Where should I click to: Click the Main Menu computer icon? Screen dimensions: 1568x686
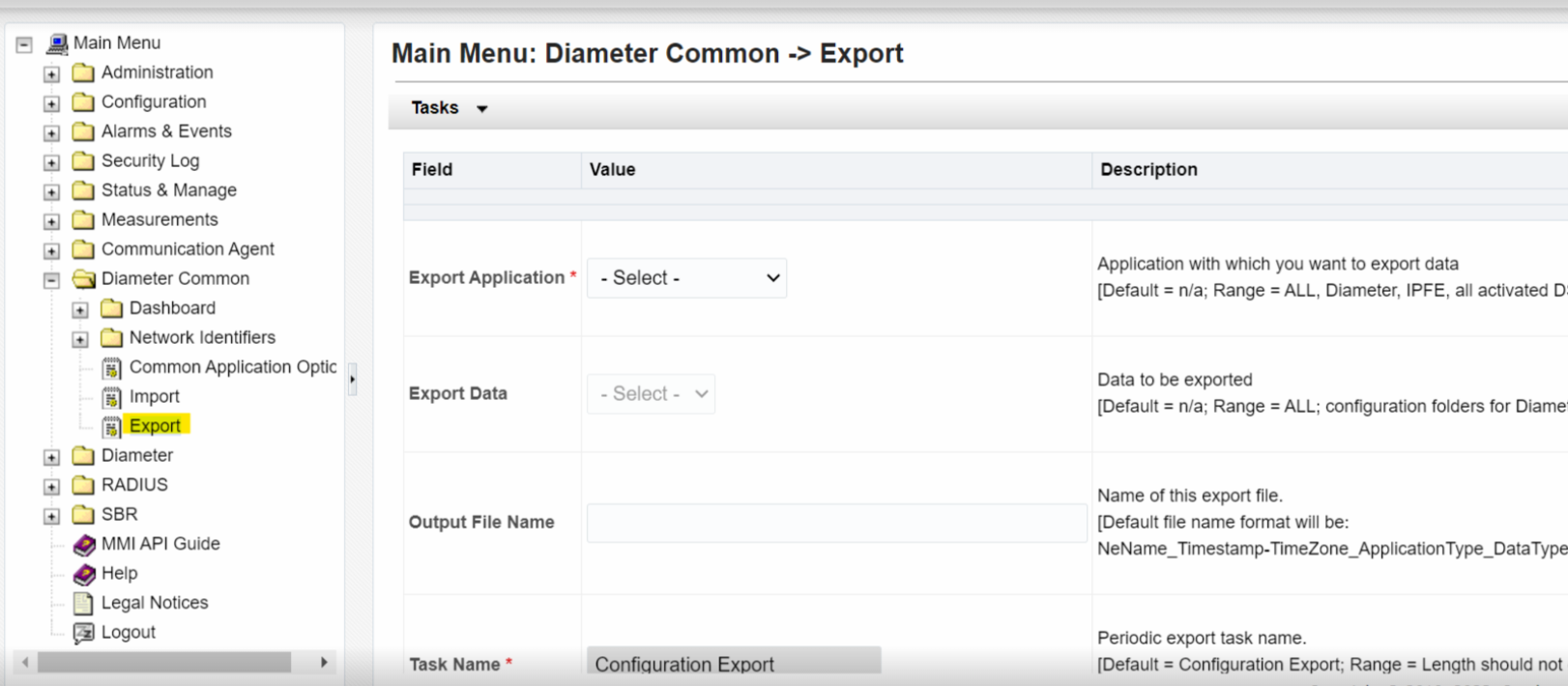coord(57,43)
